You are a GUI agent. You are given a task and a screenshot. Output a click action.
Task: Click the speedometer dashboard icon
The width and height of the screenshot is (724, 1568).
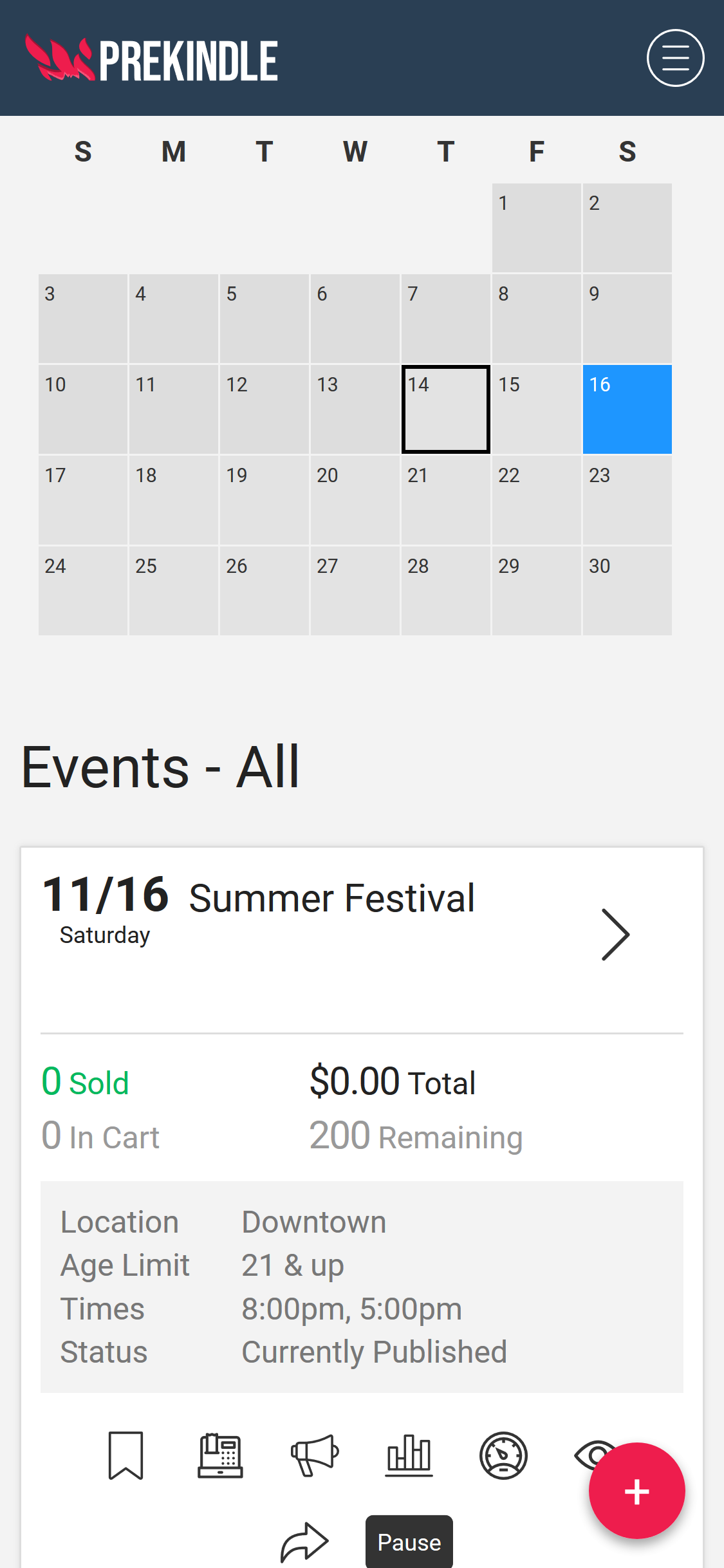[x=503, y=1455]
